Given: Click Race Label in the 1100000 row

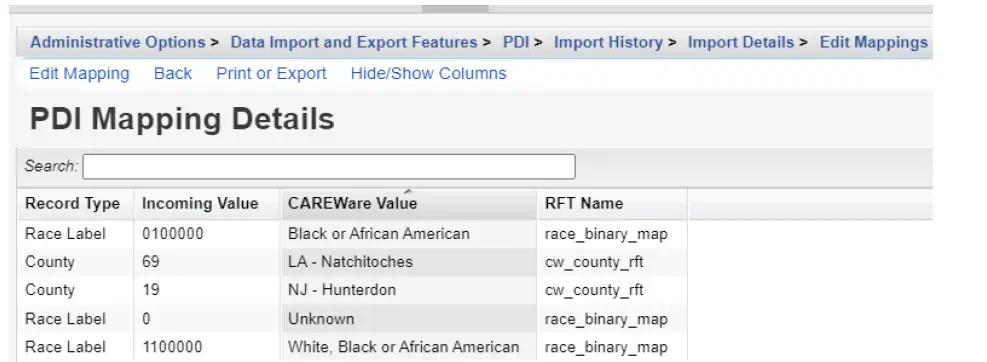Looking at the screenshot, I should (x=65, y=347).
